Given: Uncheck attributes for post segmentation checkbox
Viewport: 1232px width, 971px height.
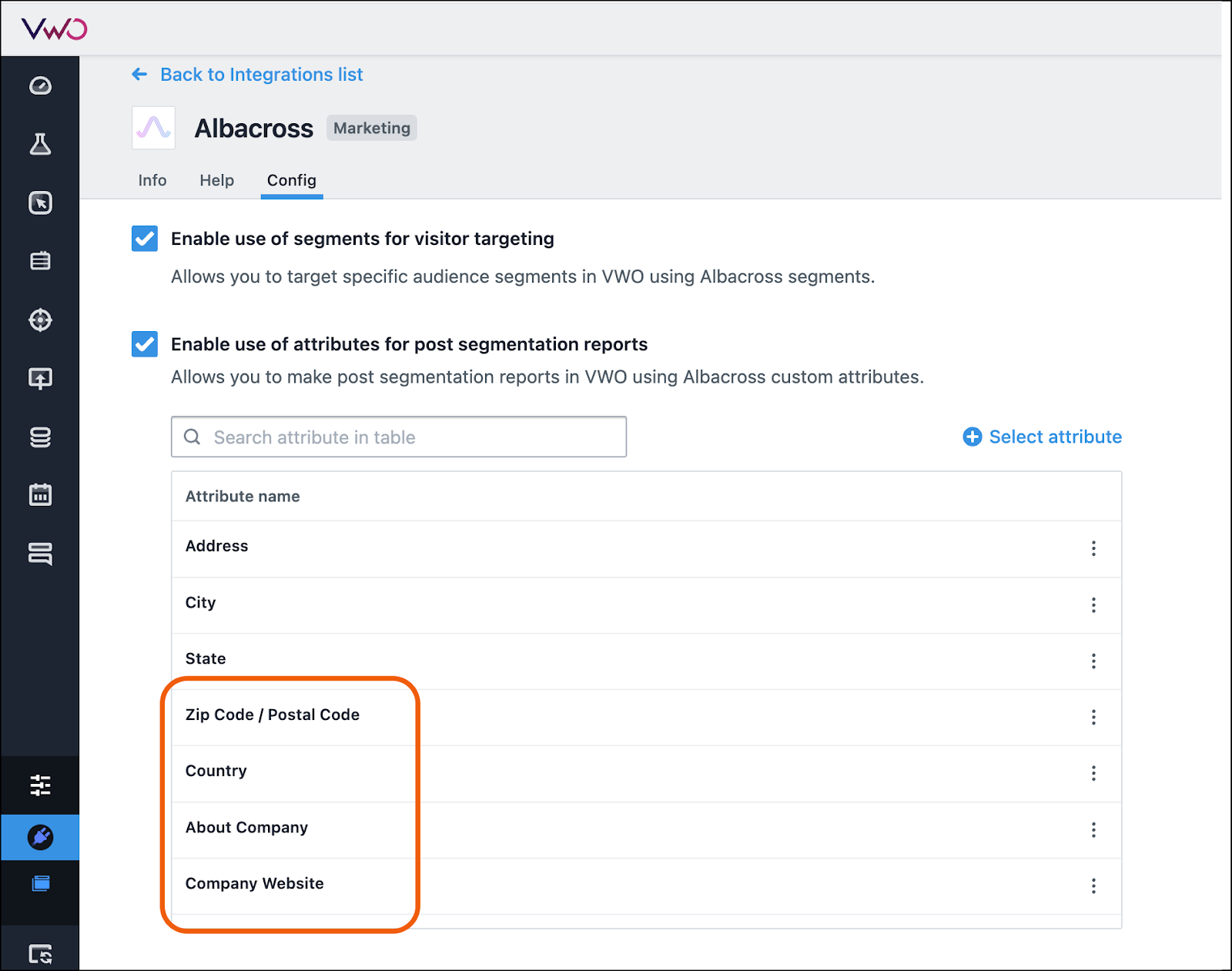Looking at the screenshot, I should click(x=145, y=344).
